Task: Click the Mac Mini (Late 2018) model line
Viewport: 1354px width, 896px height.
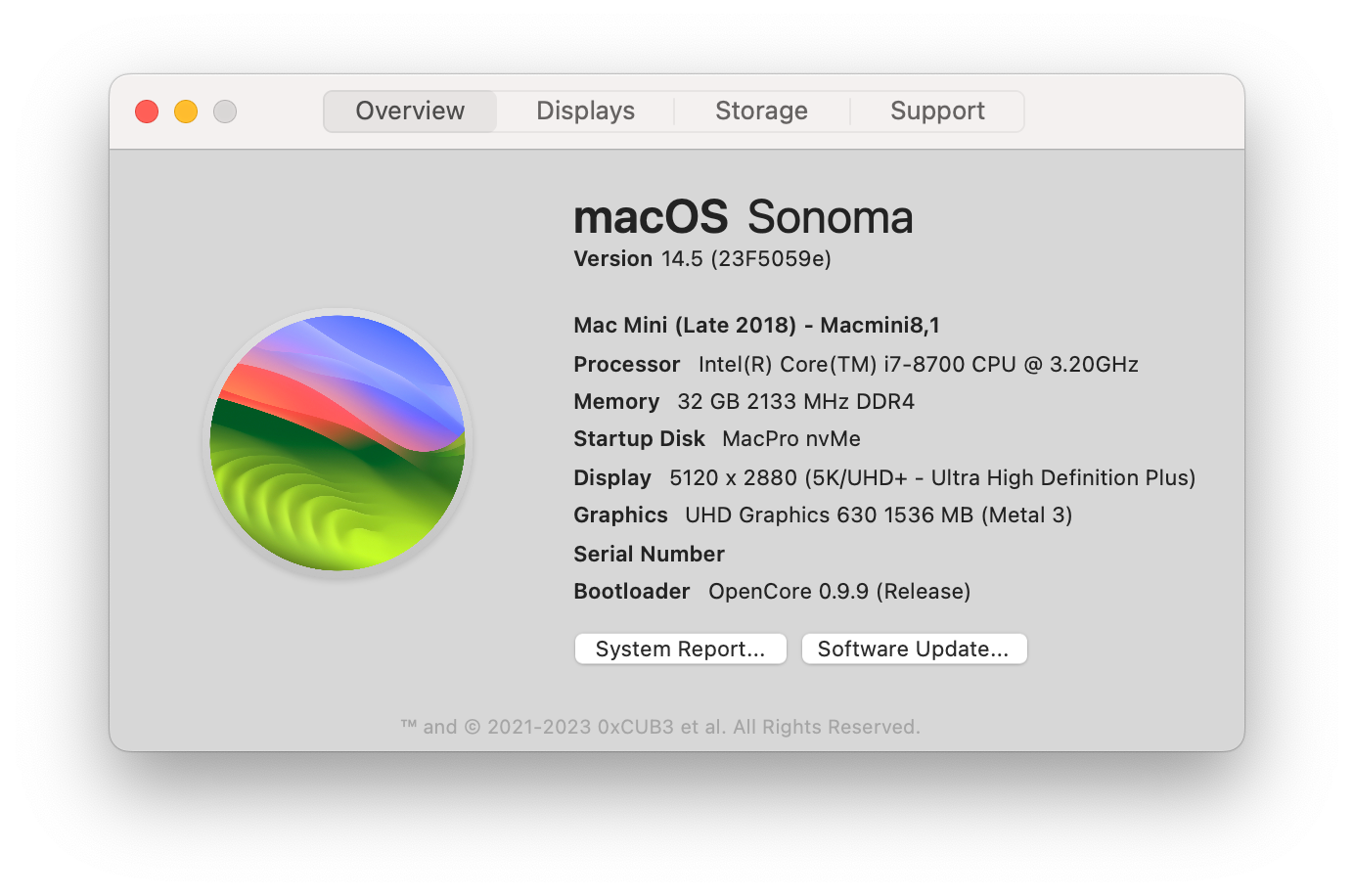Action: 756,326
